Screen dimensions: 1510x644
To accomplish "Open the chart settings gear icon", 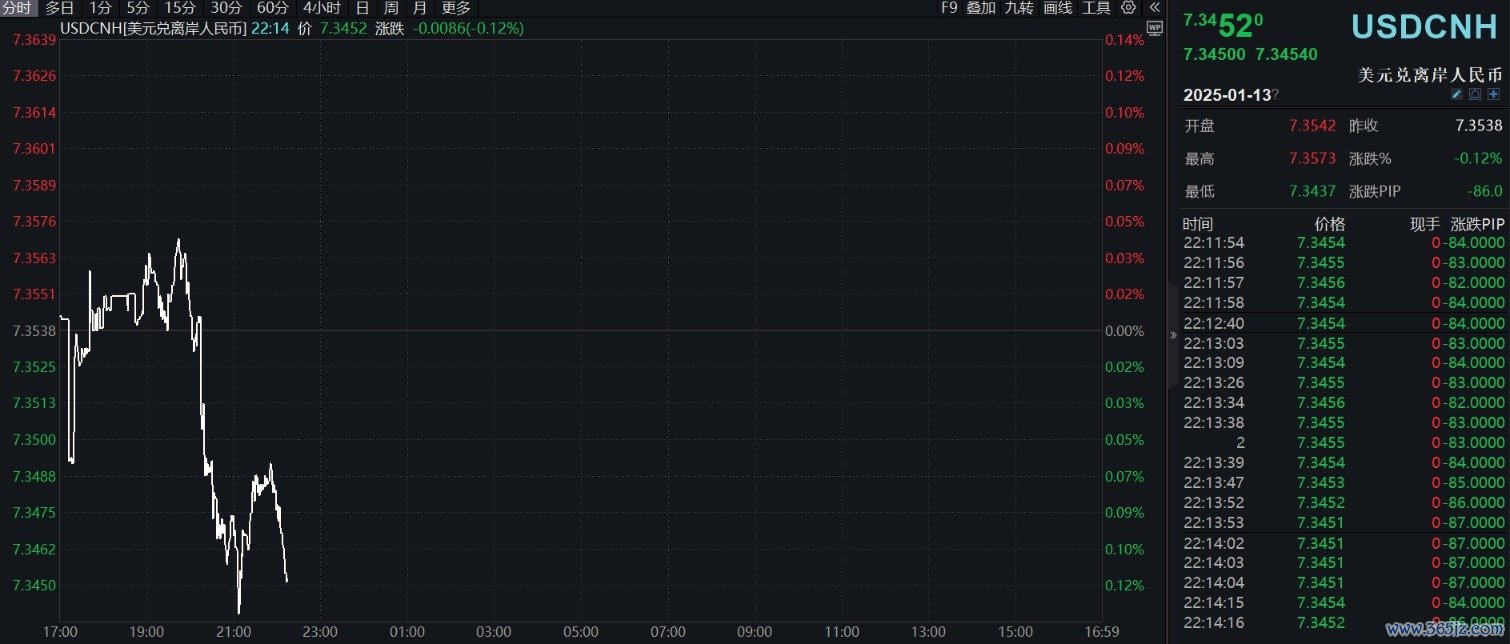I will [1129, 8].
